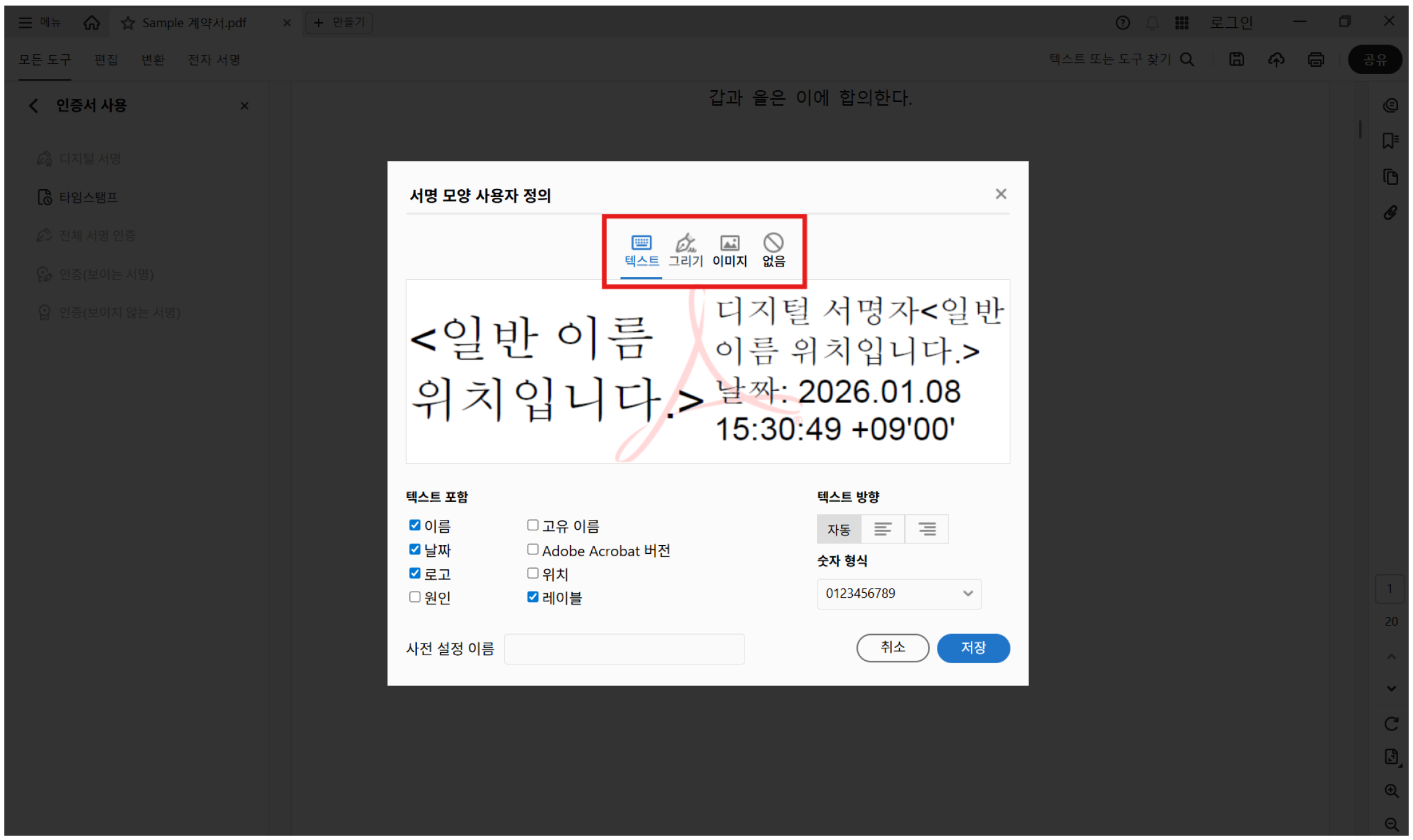Screen dimensions: 1413x840
Task: Uncheck the 이름 text option
Action: pyautogui.click(x=414, y=525)
